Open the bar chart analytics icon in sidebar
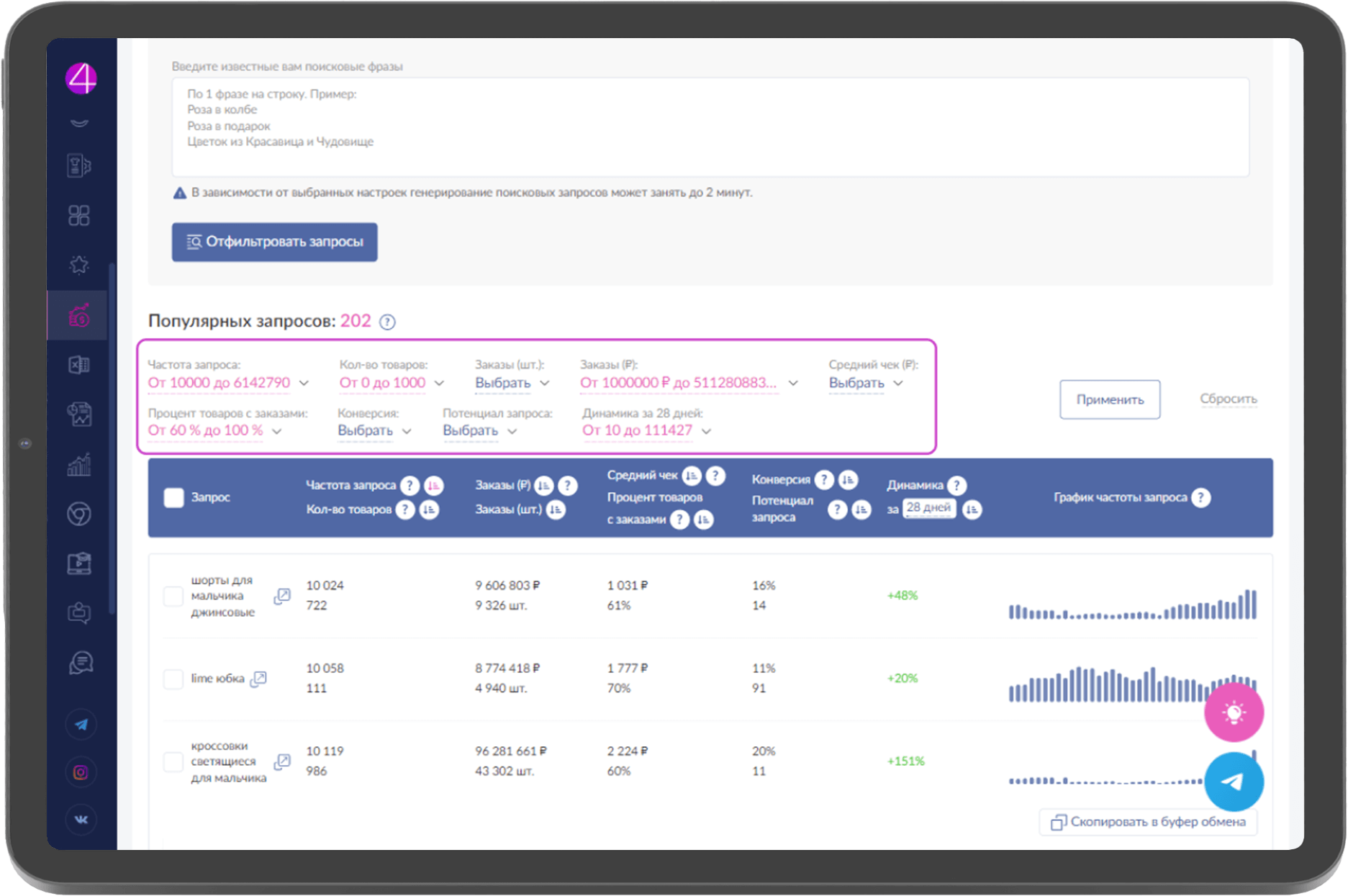Screen dimensions: 1348x896 point(80,465)
